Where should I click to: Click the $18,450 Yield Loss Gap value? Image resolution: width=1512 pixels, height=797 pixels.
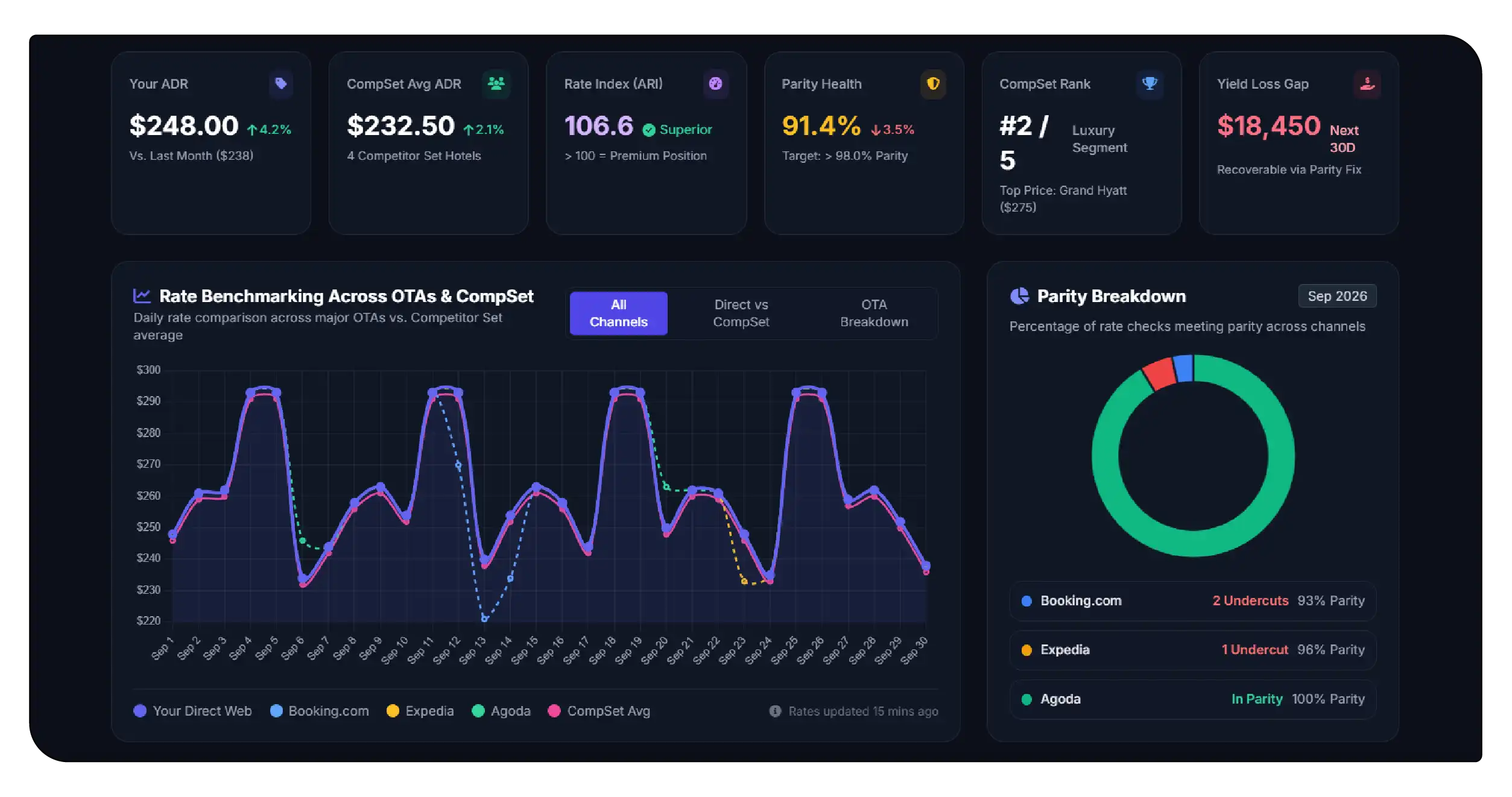[x=1269, y=126]
